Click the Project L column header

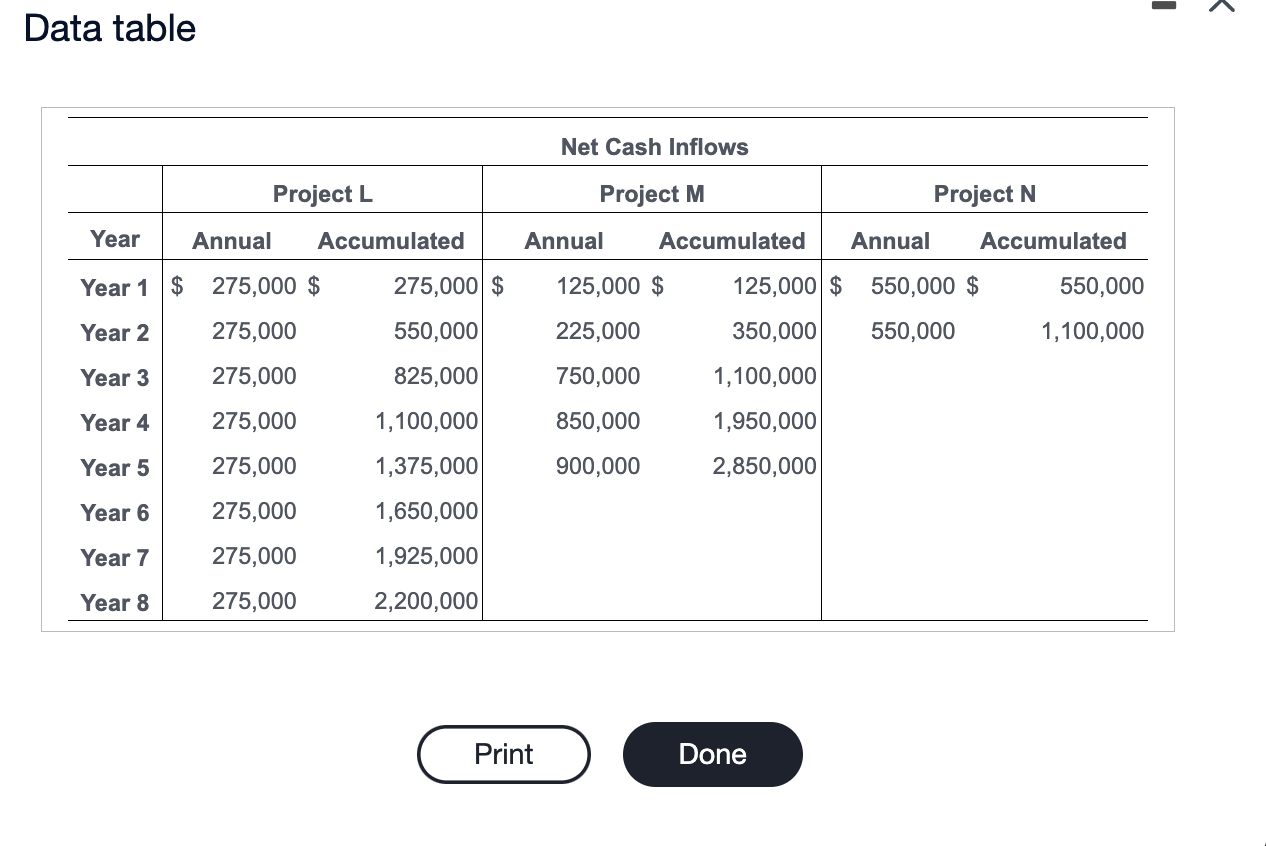tap(322, 193)
